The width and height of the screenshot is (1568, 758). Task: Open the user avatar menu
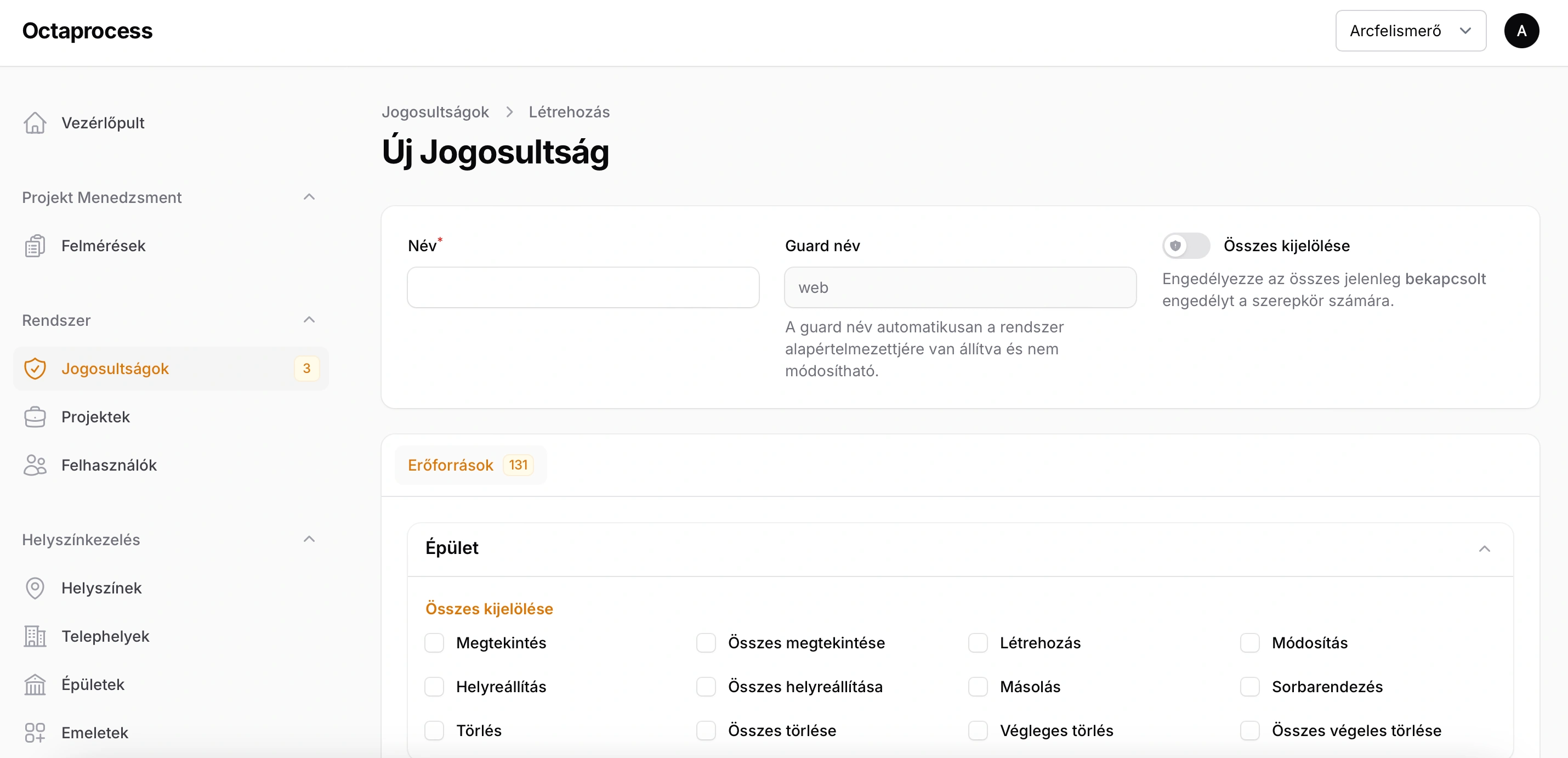tap(1520, 31)
